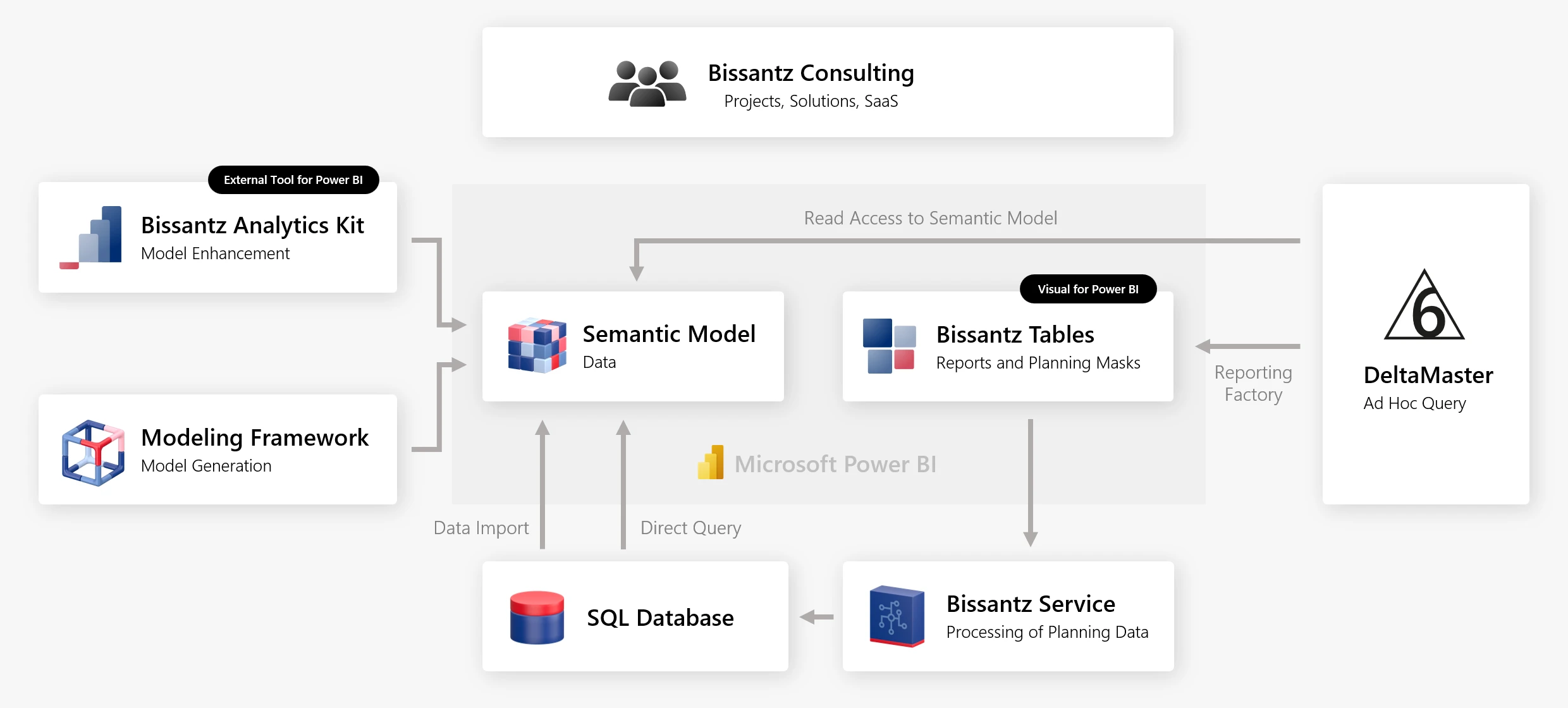Select the Modeling Framework card
1568x708 pixels.
click(x=217, y=449)
